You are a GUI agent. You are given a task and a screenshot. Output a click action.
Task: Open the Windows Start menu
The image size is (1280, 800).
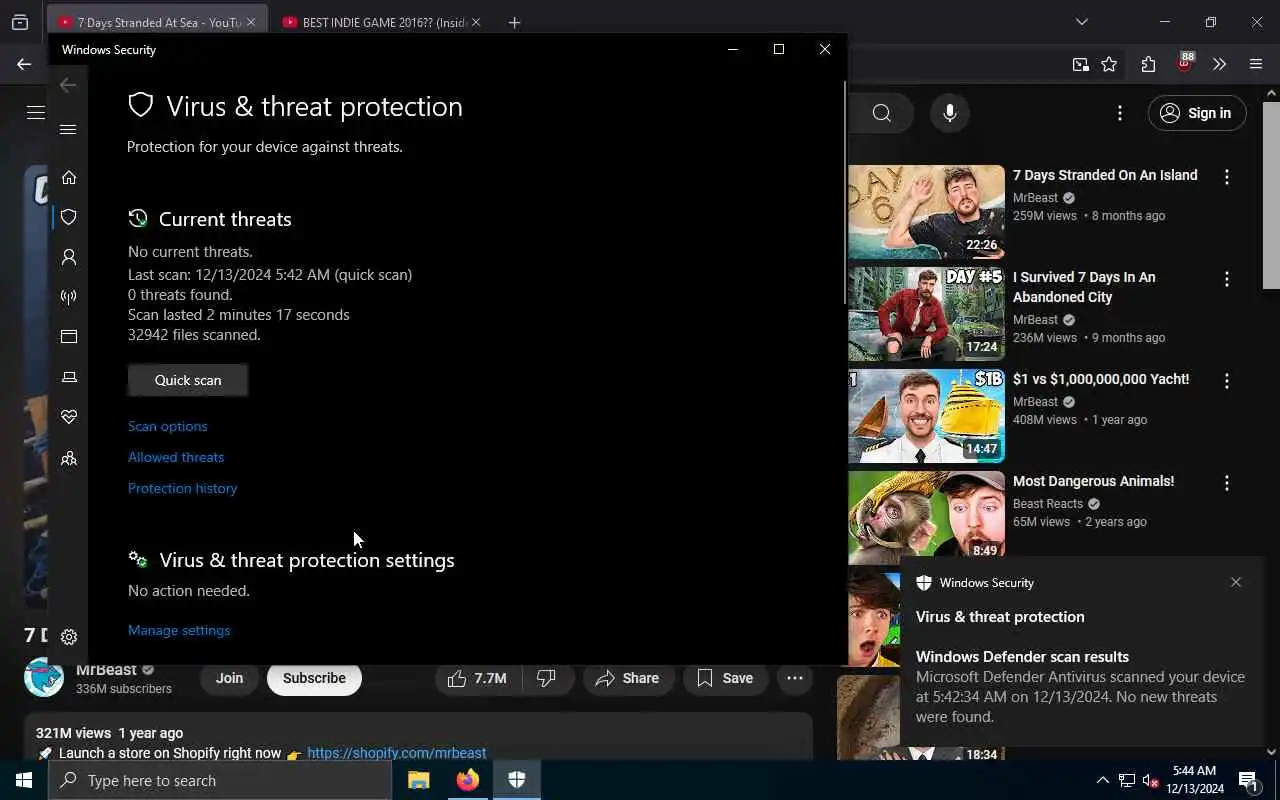pos(24,780)
